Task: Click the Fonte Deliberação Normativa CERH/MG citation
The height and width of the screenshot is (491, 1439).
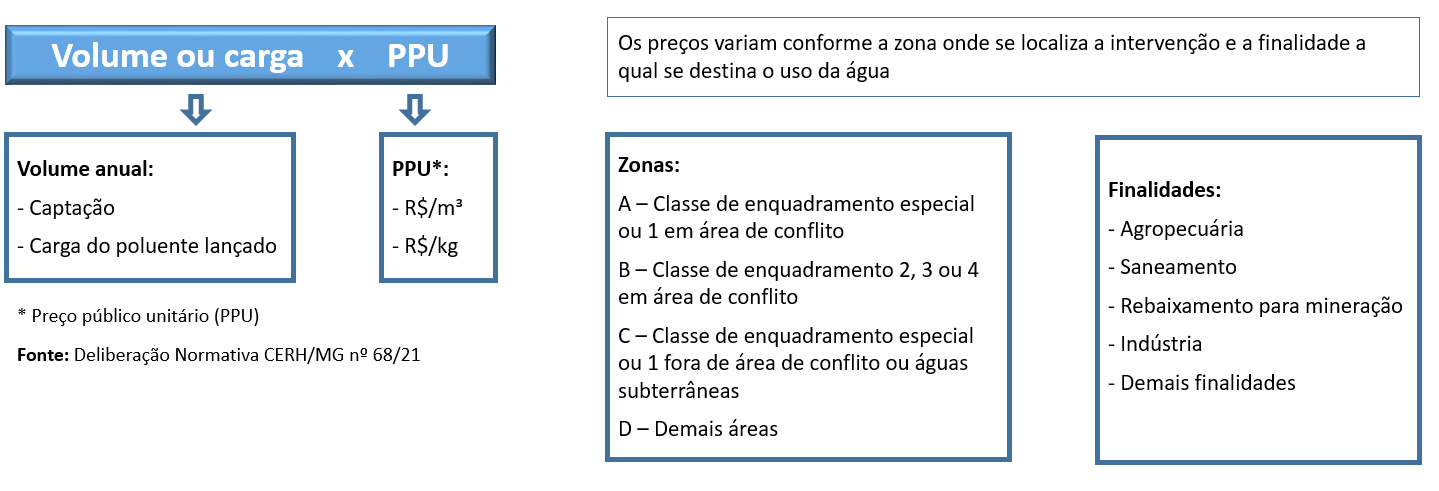Action: tap(218, 355)
